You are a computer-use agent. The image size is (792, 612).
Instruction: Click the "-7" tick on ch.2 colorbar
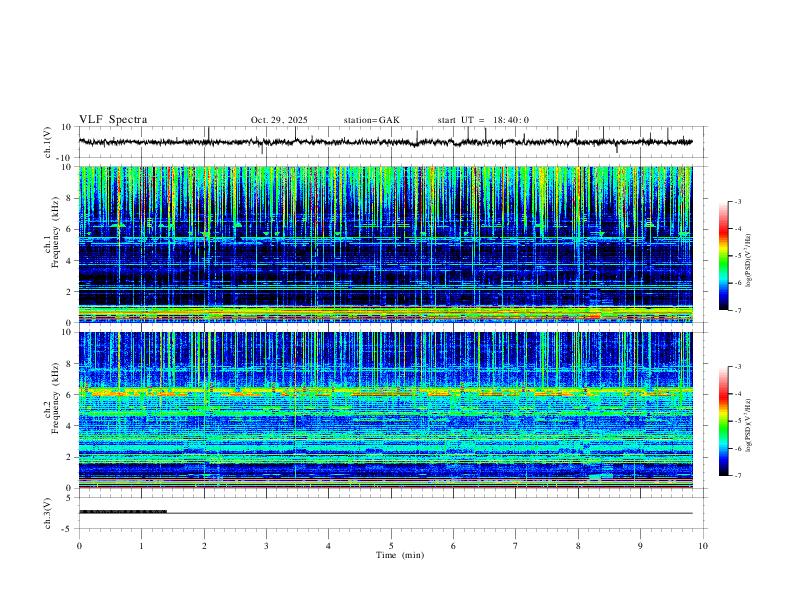(x=736, y=476)
